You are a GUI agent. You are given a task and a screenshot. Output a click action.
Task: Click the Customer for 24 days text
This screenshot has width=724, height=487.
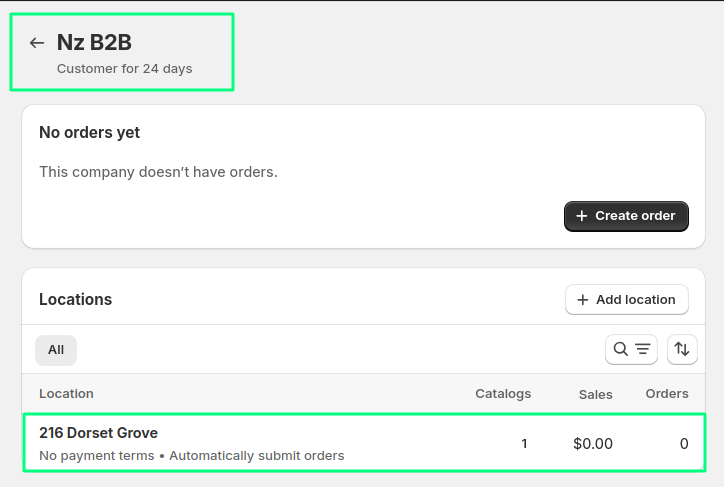125,69
